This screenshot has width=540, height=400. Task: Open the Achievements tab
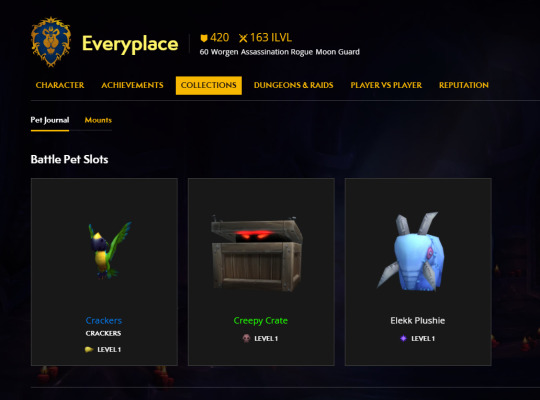tap(132, 85)
